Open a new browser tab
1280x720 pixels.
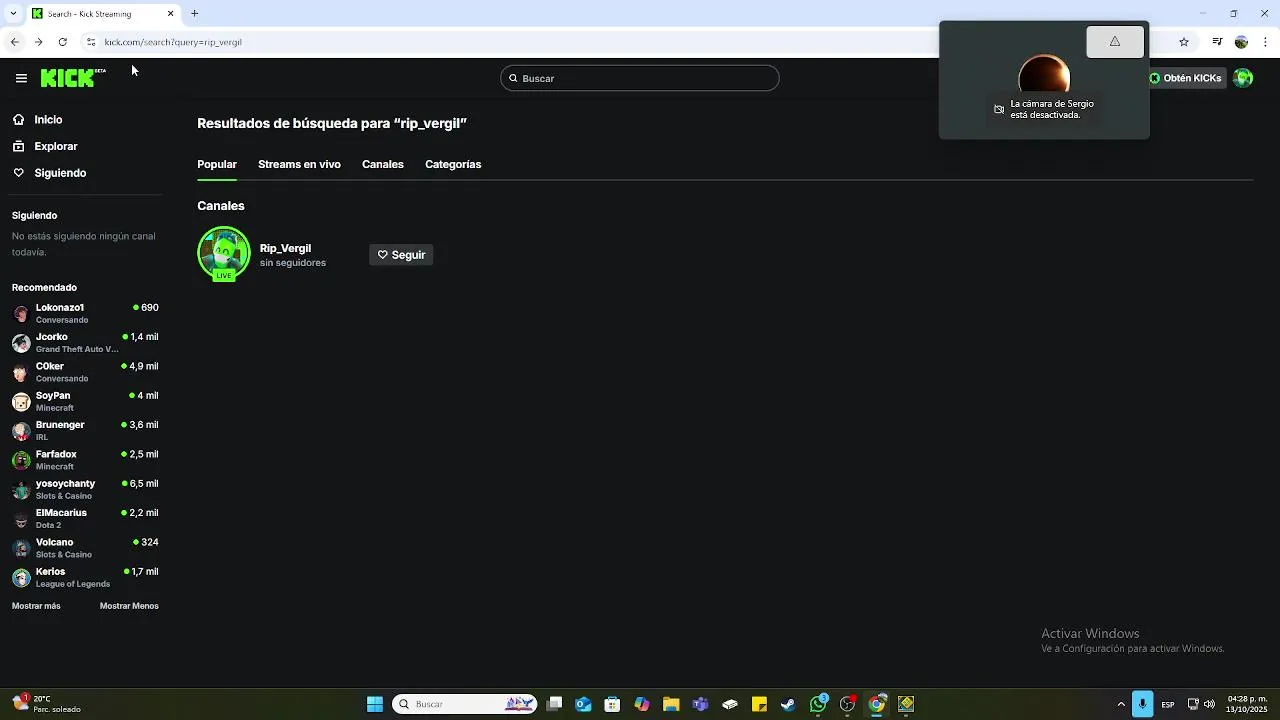point(195,14)
